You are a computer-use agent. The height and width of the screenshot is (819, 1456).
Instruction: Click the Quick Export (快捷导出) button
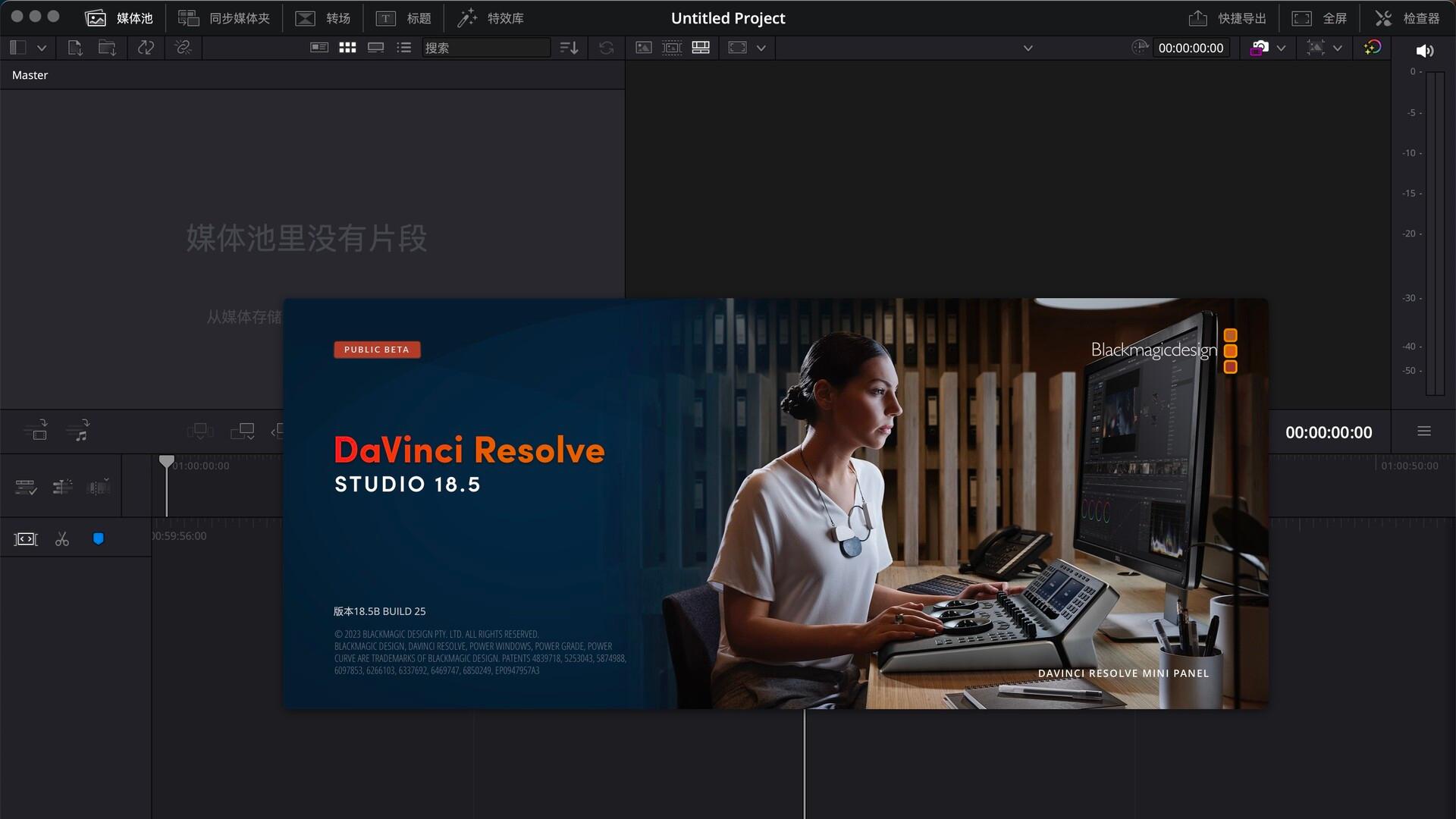point(1227,18)
